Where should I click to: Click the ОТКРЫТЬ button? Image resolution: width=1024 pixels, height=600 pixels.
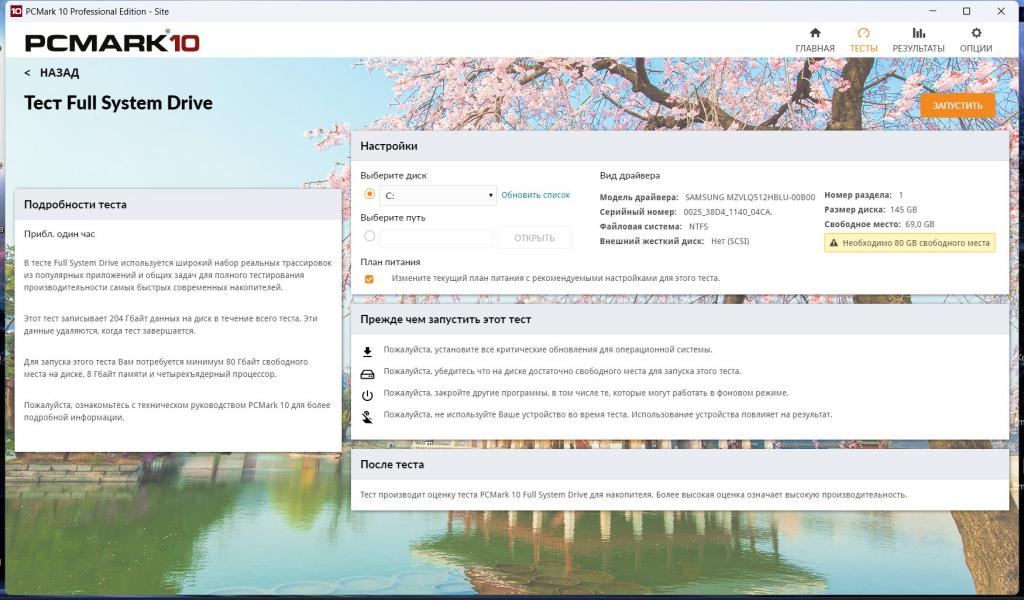(x=534, y=238)
